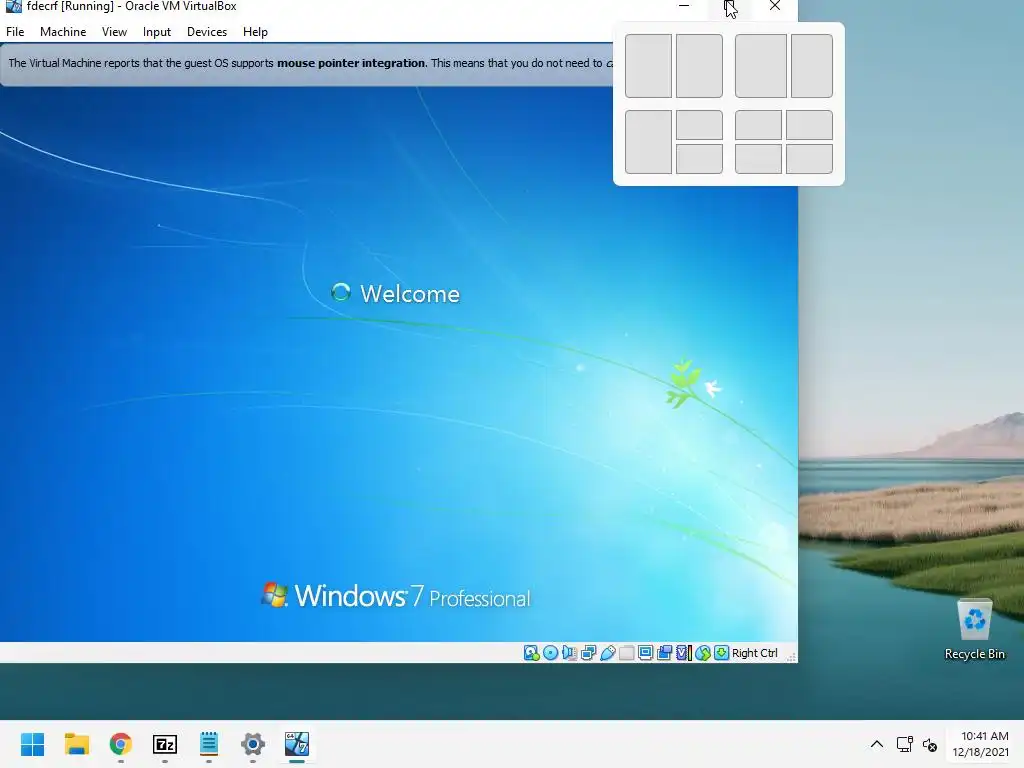
Task: Open the Devices menu
Action: click(207, 32)
